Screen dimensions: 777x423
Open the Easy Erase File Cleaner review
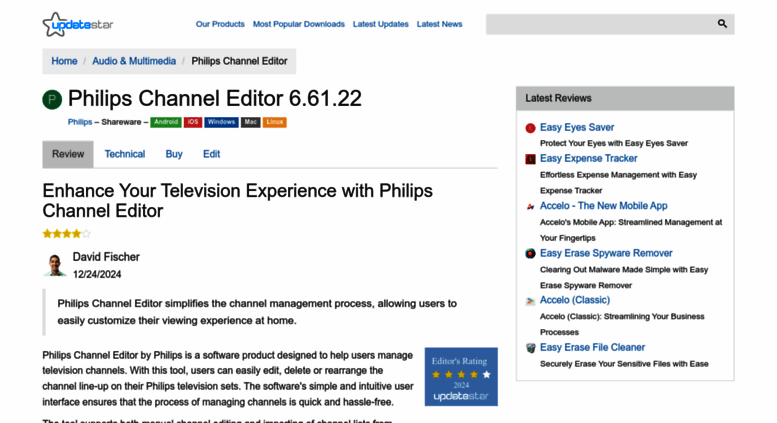pyautogui.click(x=592, y=347)
